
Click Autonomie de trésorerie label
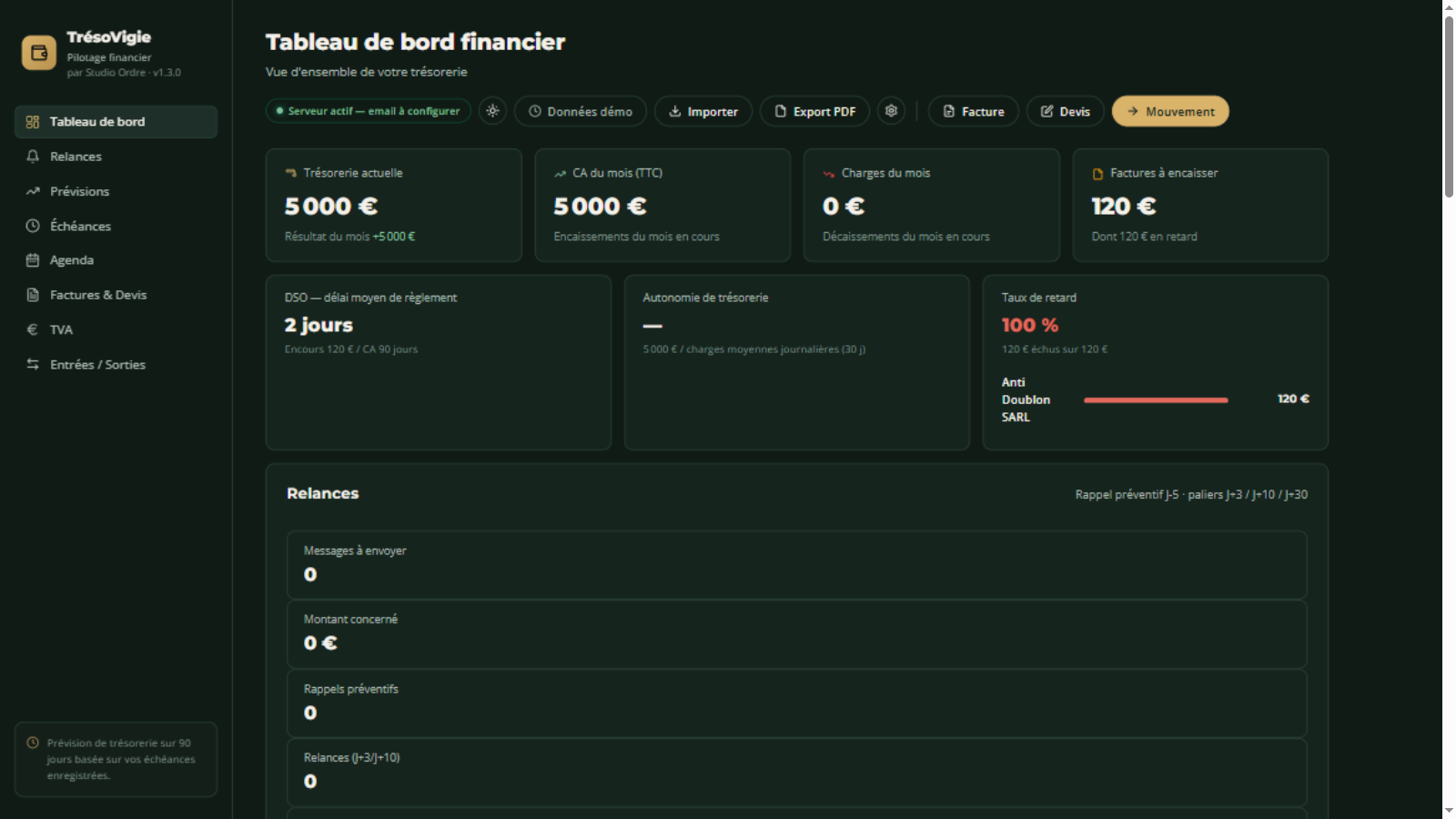pos(705,298)
